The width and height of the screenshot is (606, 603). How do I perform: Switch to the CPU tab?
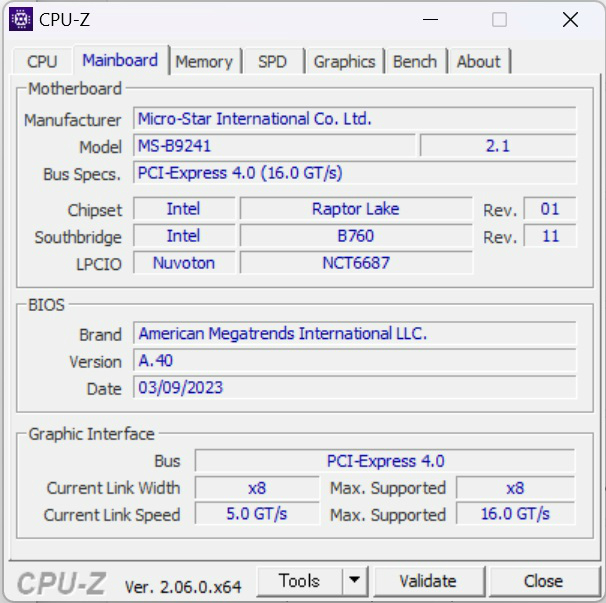42,61
